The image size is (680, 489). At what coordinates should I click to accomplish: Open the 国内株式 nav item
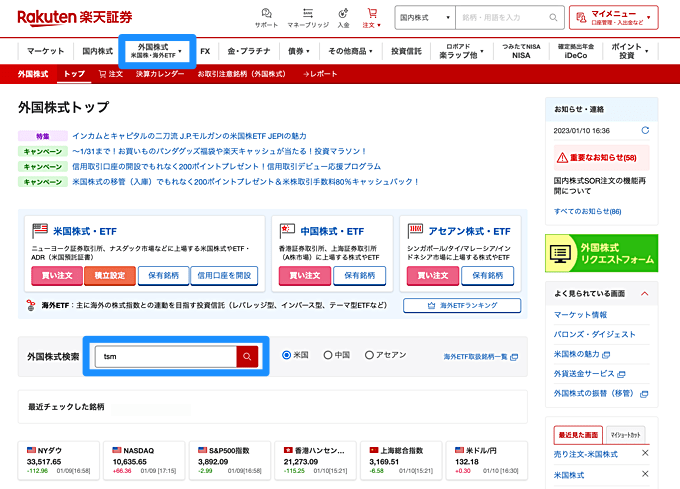pyautogui.click(x=98, y=51)
